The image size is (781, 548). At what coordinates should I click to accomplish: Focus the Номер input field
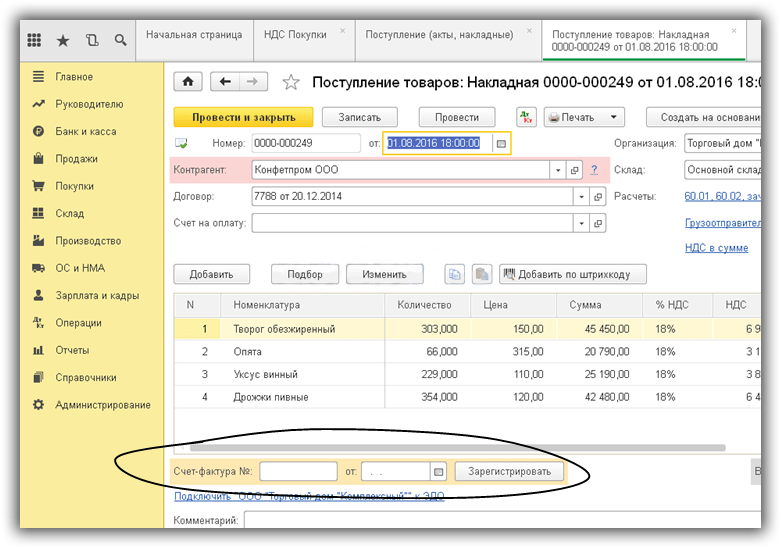click(x=306, y=143)
